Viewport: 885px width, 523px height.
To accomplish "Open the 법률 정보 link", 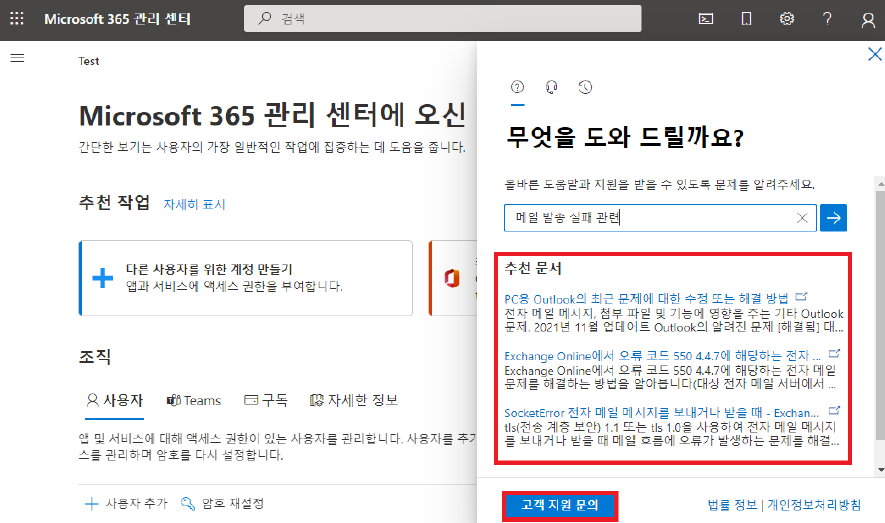I will click(x=732, y=505).
